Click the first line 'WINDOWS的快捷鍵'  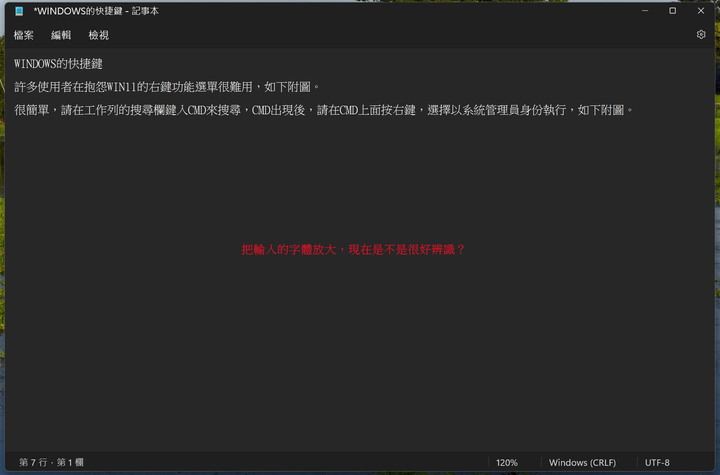(58, 64)
